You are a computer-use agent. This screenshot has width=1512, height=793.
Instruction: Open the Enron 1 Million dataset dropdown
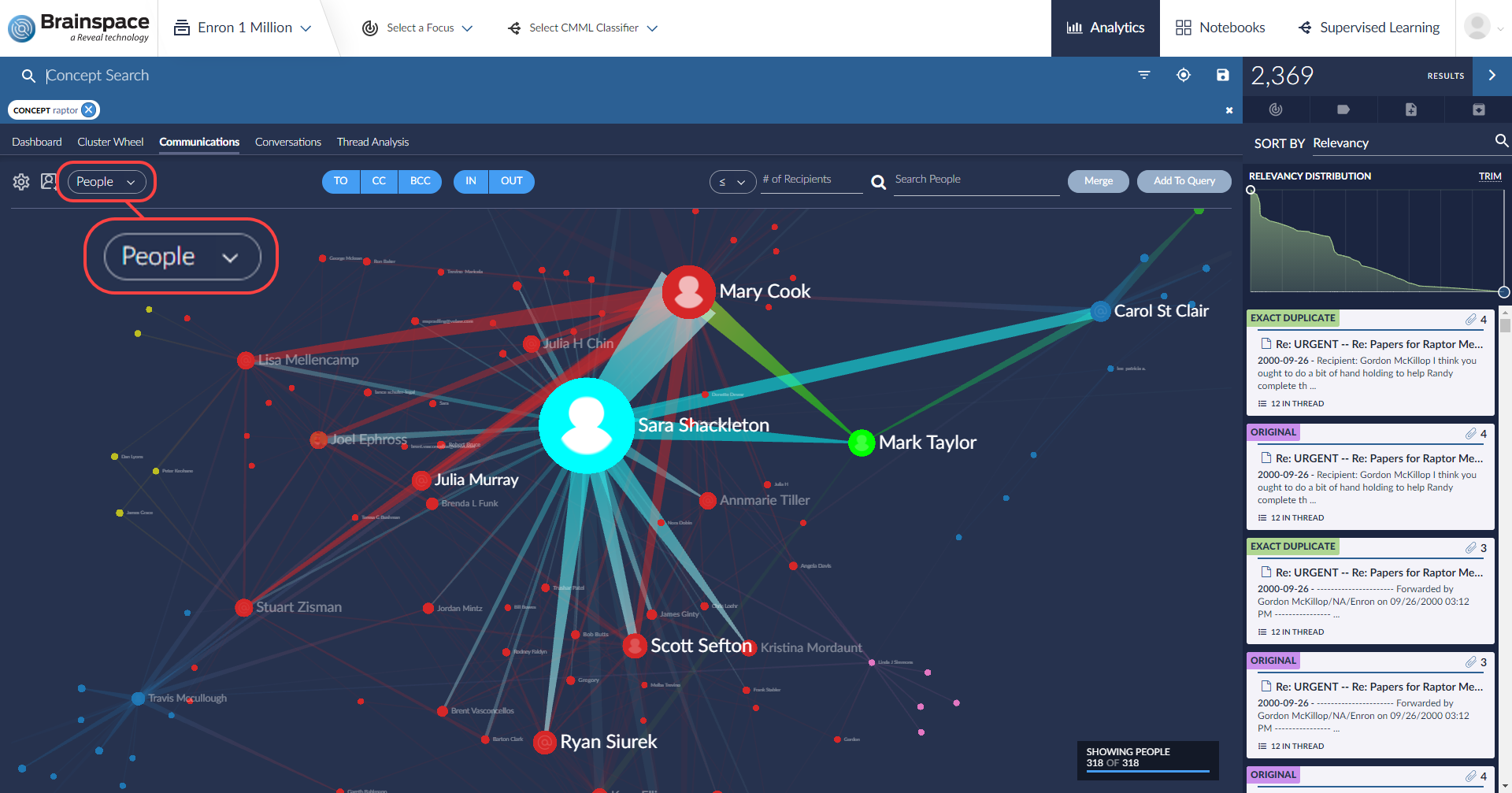tap(243, 28)
